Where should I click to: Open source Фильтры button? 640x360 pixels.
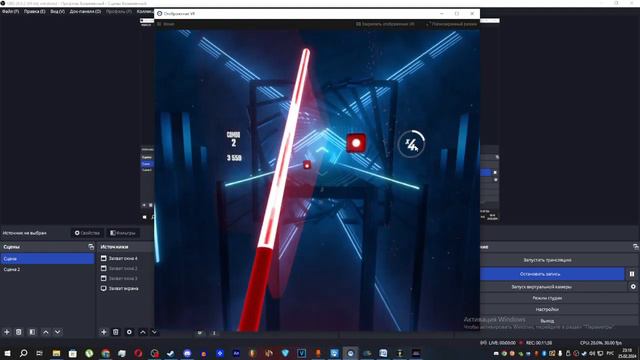123,233
